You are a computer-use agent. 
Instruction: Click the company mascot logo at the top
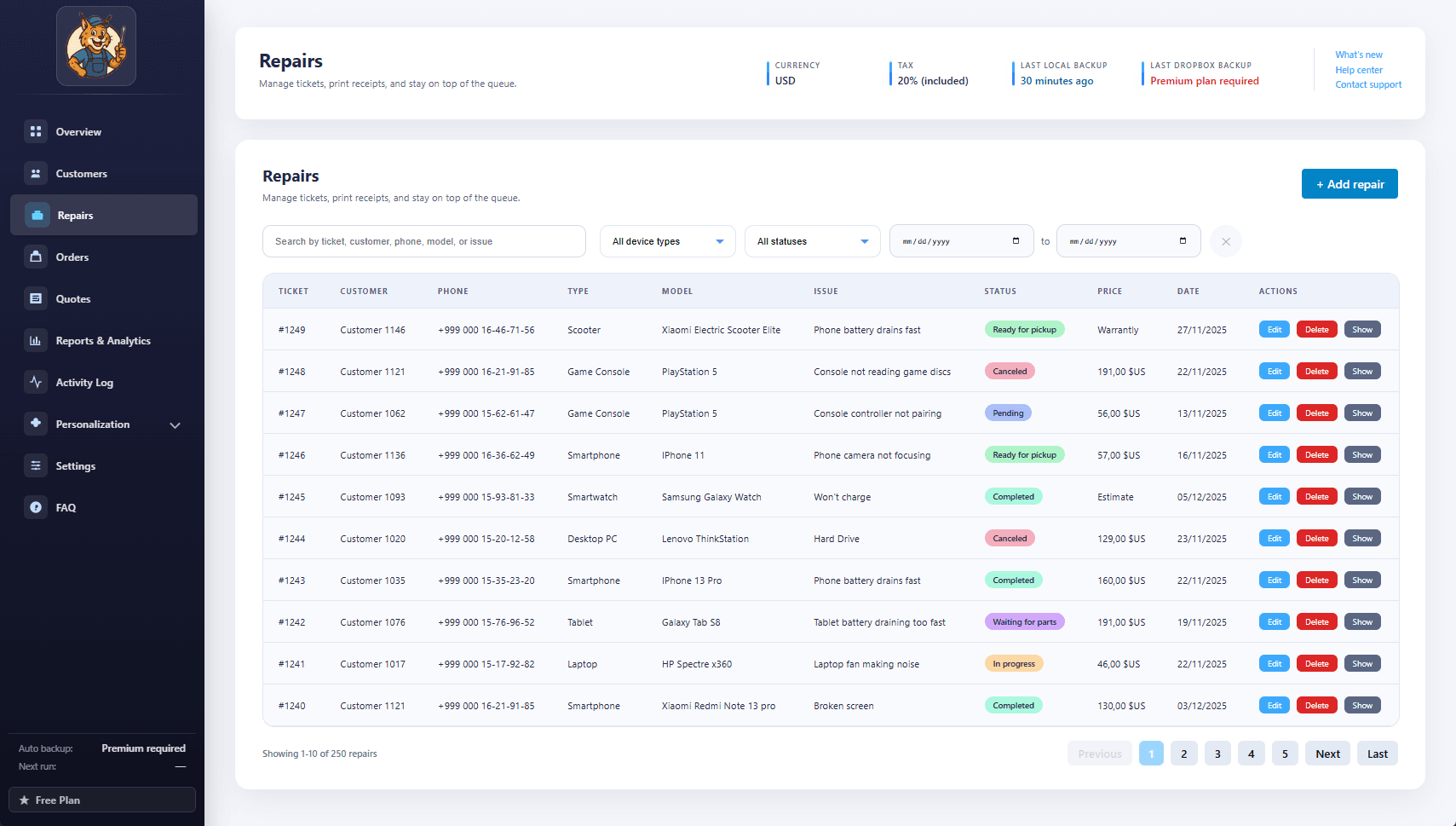click(95, 46)
